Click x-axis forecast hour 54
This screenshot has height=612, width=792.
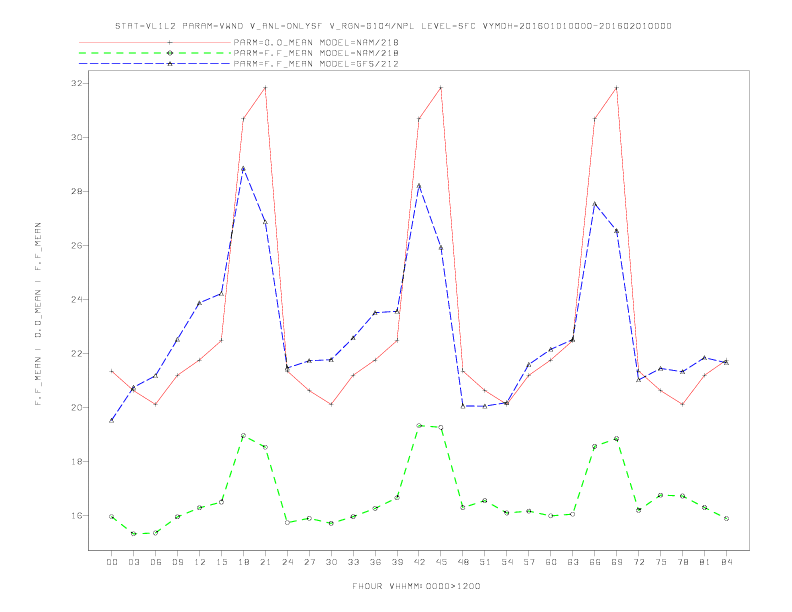point(507,562)
